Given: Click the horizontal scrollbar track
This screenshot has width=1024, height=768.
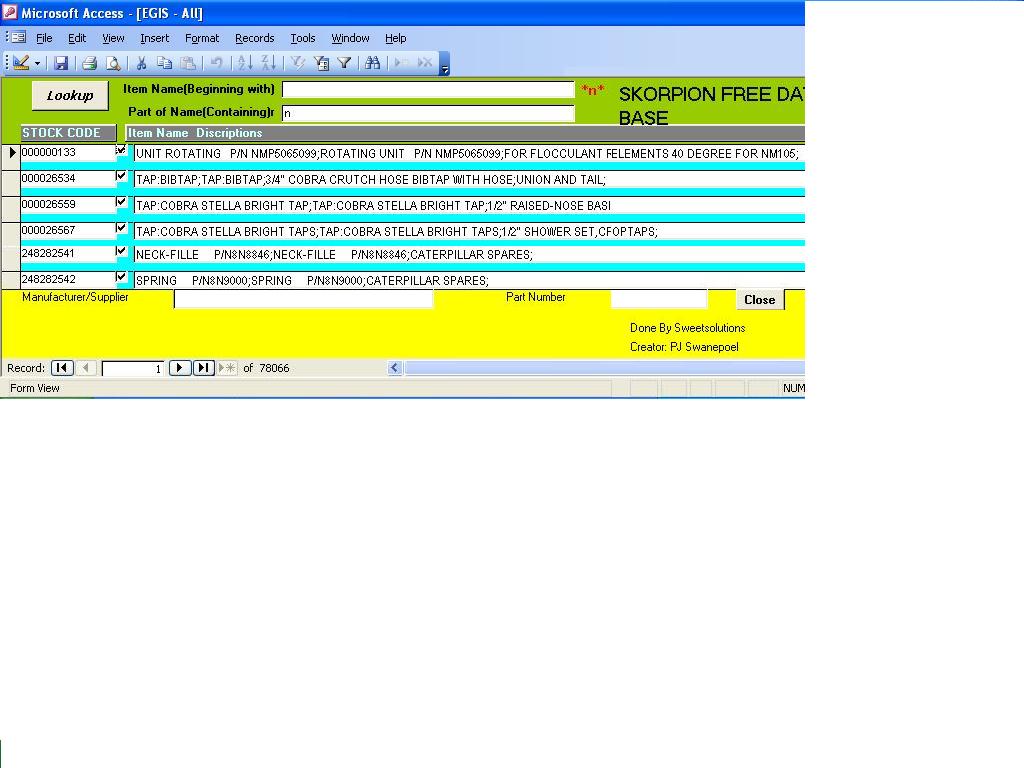Looking at the screenshot, I should point(605,368).
